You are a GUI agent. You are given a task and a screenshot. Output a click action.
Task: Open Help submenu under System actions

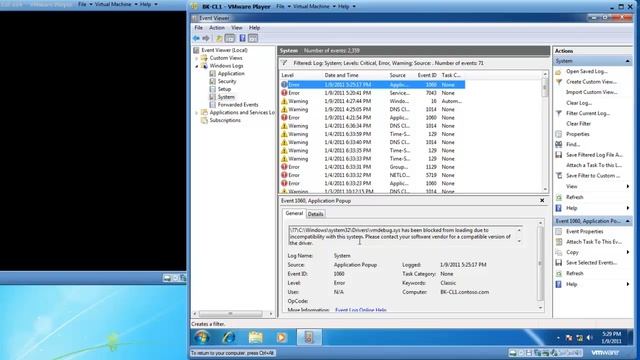tap(571, 208)
